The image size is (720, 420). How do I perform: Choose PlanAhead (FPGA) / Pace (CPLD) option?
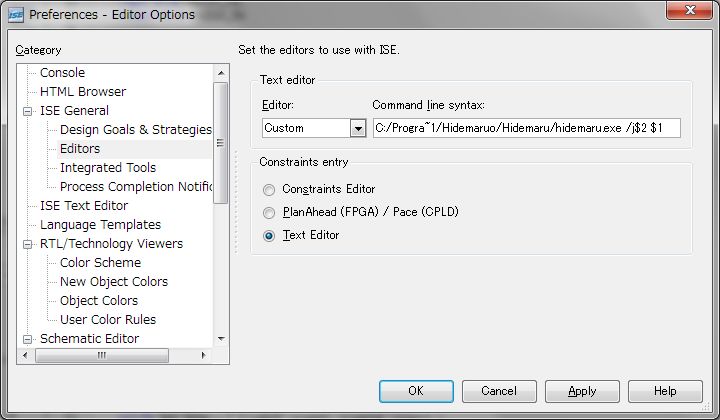coord(267,212)
